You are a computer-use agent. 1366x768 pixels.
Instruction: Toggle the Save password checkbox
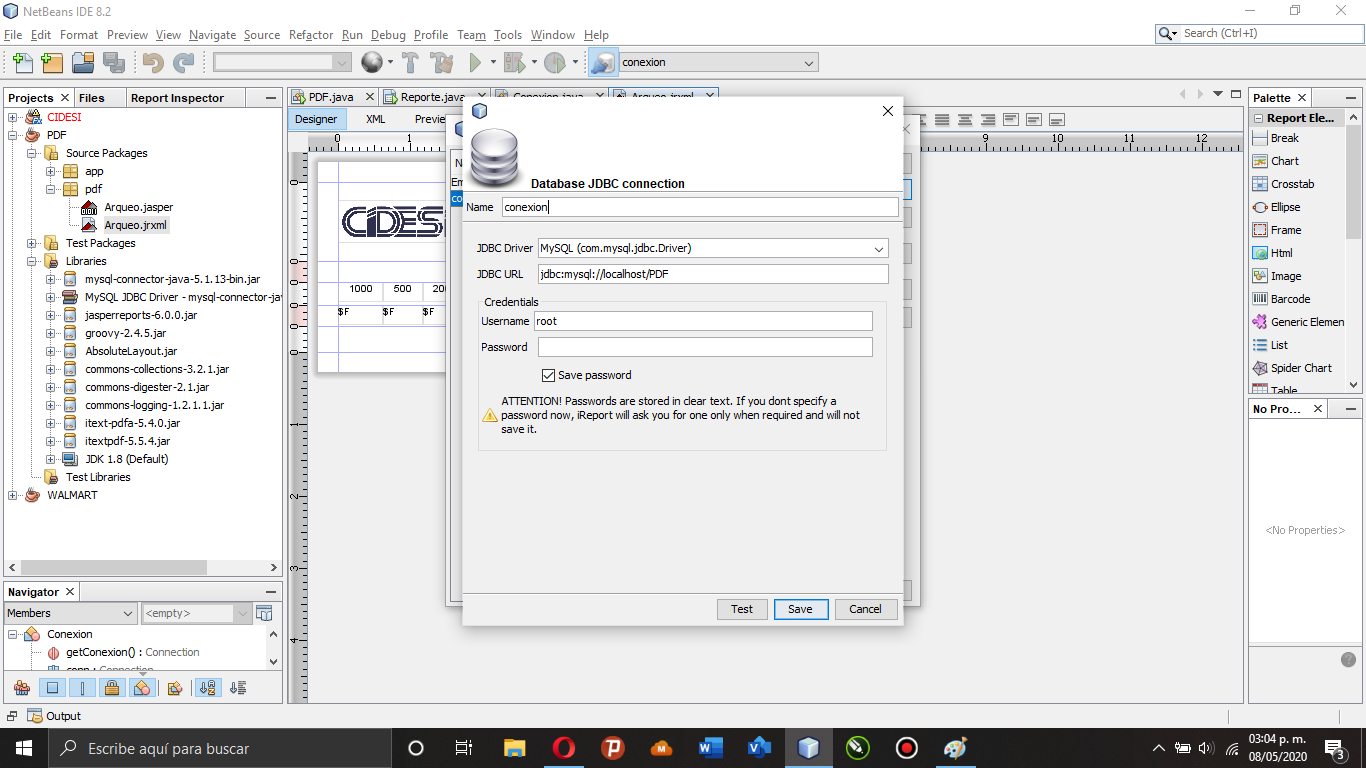click(x=548, y=375)
